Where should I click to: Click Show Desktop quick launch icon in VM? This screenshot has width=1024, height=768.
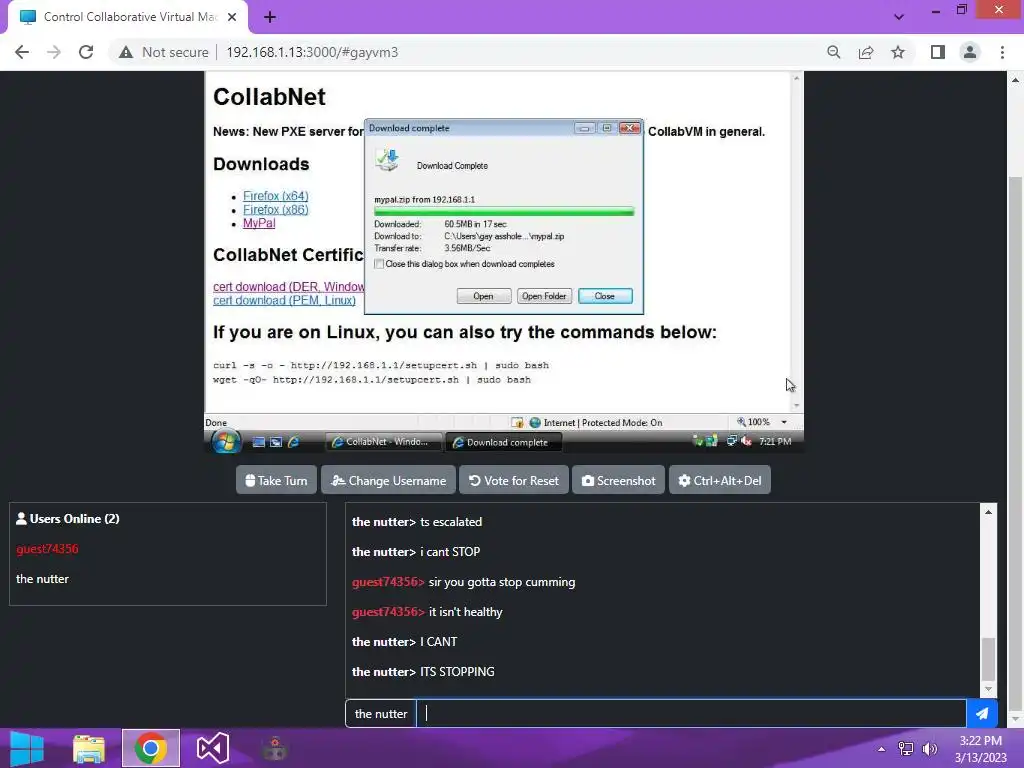click(x=259, y=442)
